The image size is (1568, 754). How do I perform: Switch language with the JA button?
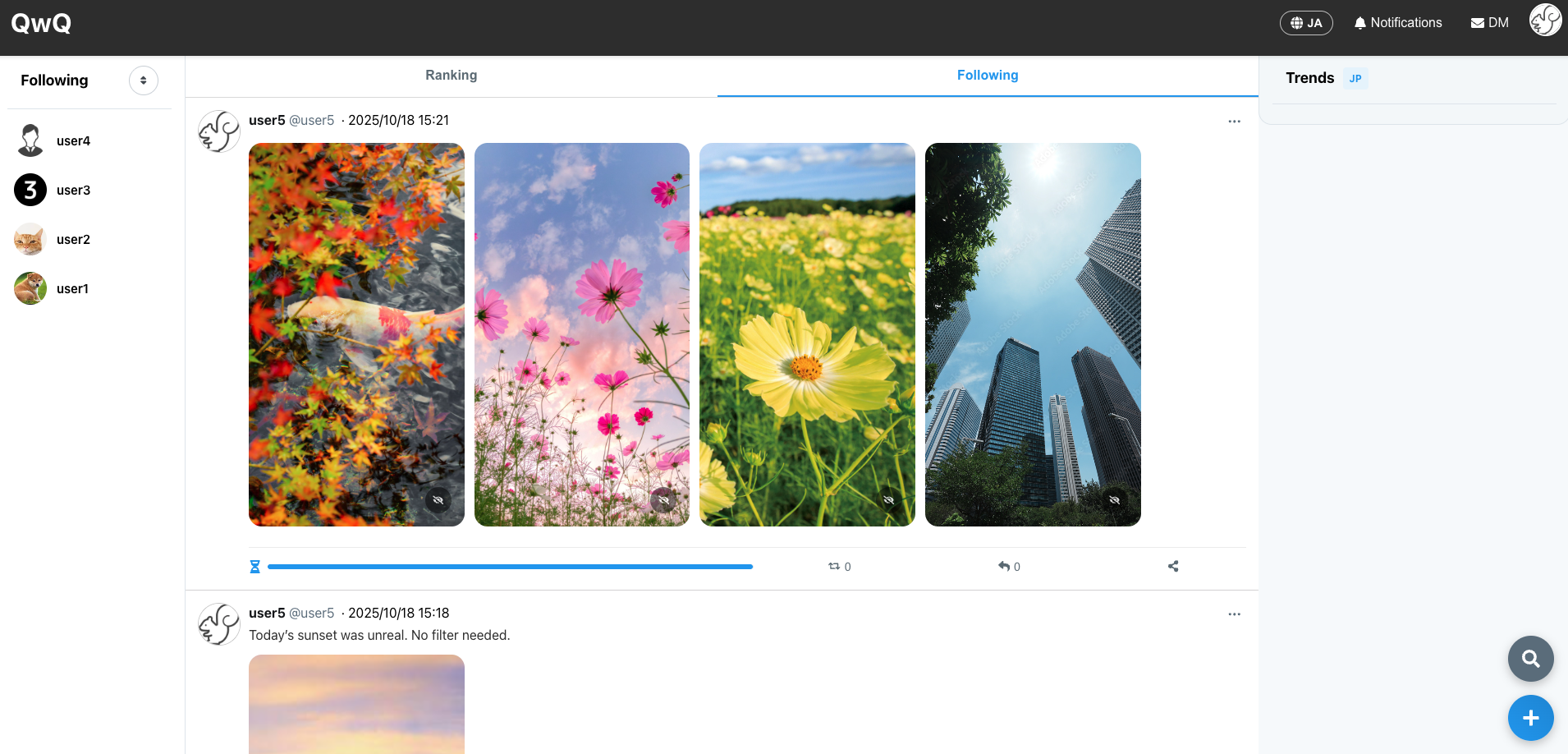click(1305, 23)
